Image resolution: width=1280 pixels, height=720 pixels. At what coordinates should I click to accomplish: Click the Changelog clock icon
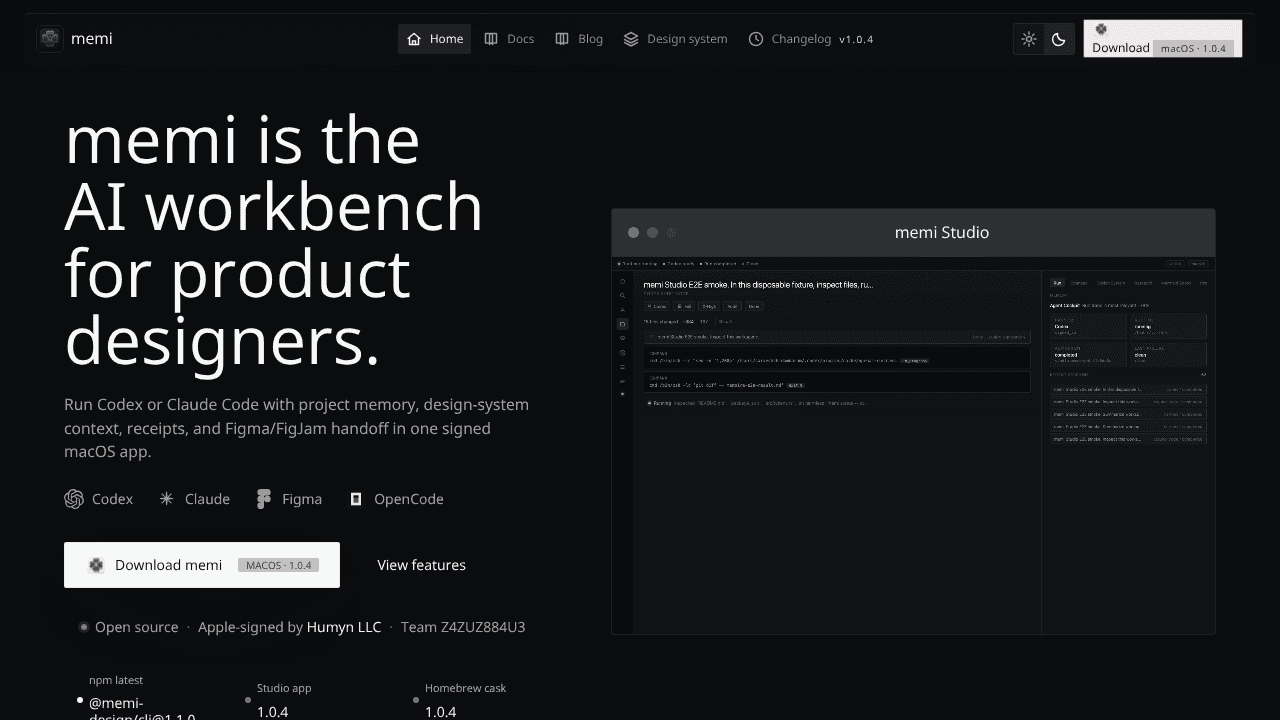pyautogui.click(x=756, y=39)
